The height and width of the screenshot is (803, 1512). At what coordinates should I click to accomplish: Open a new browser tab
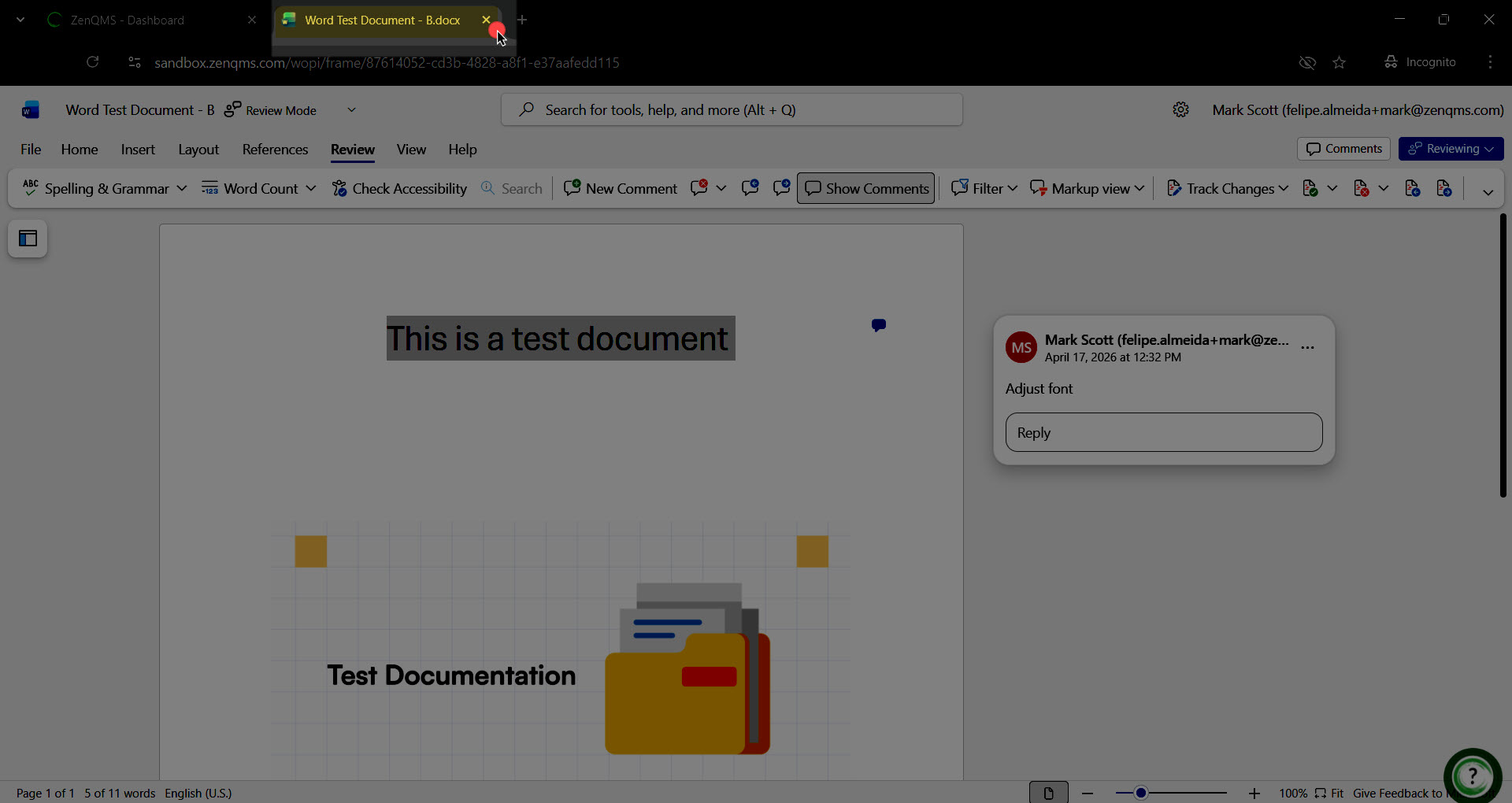click(522, 20)
